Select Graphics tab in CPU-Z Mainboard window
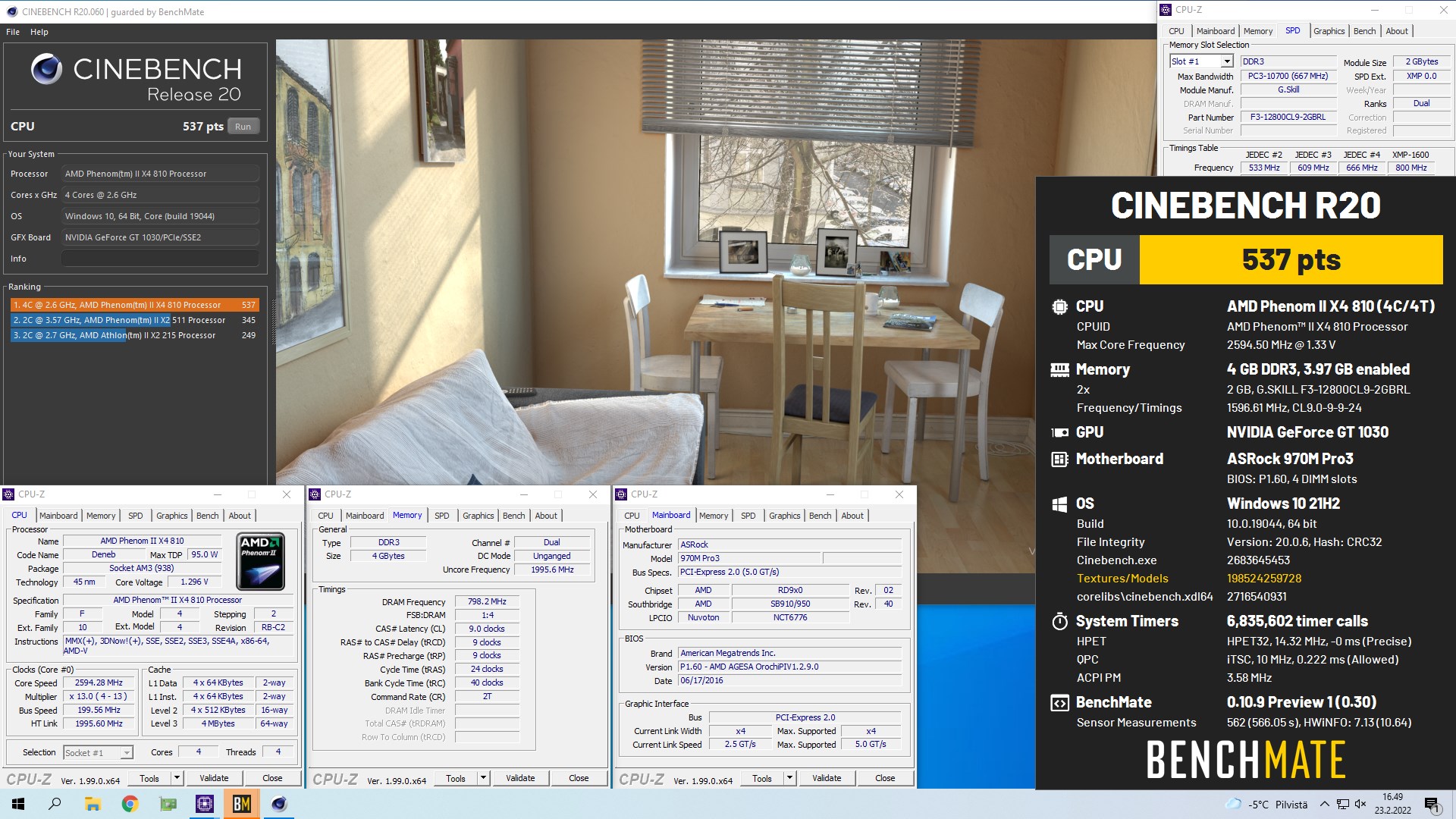The height and width of the screenshot is (819, 1456). (784, 516)
